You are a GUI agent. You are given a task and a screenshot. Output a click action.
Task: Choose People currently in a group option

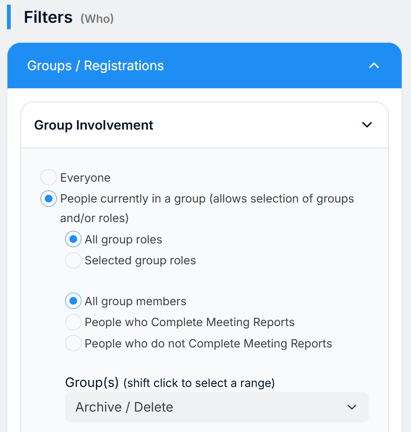point(48,199)
